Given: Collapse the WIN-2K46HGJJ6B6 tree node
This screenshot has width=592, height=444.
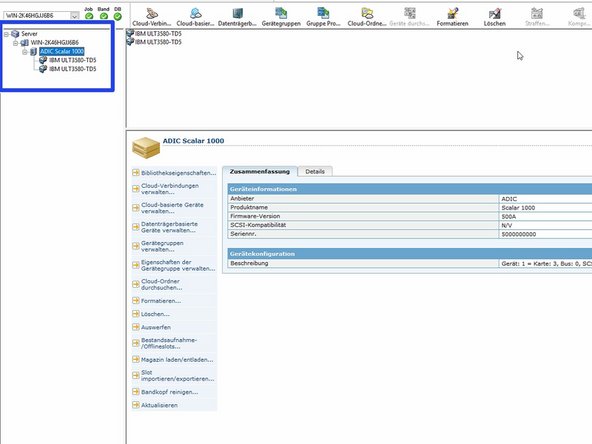Looking at the screenshot, I should [15, 43].
